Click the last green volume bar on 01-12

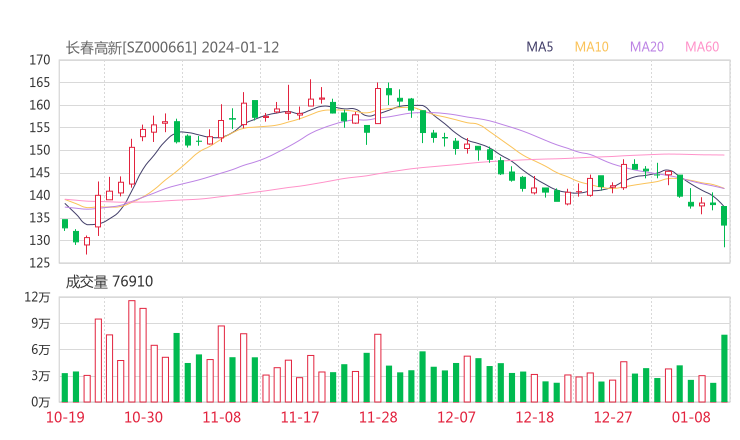724,369
